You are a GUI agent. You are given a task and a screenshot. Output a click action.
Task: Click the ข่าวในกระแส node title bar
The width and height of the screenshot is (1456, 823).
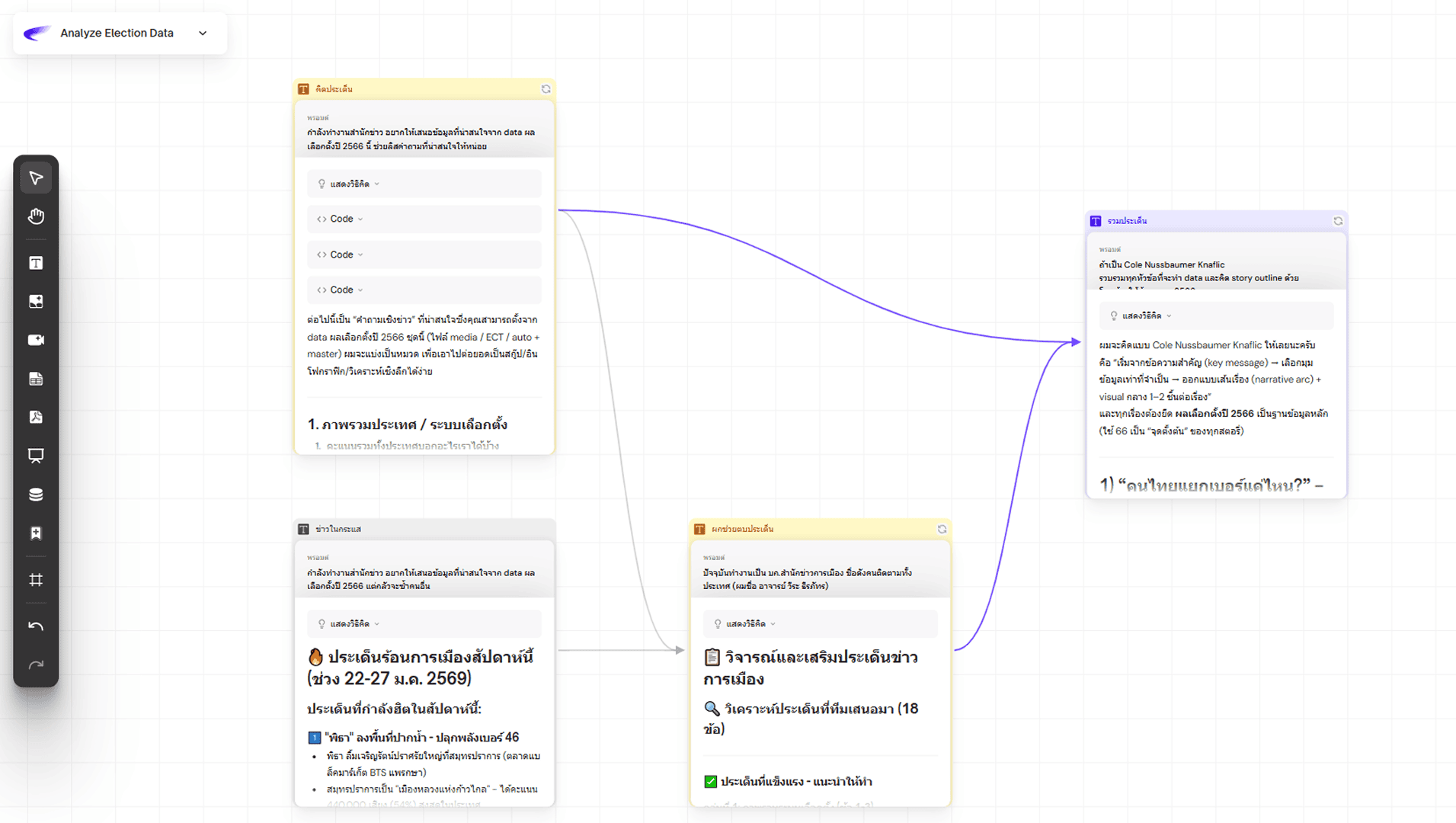click(424, 529)
